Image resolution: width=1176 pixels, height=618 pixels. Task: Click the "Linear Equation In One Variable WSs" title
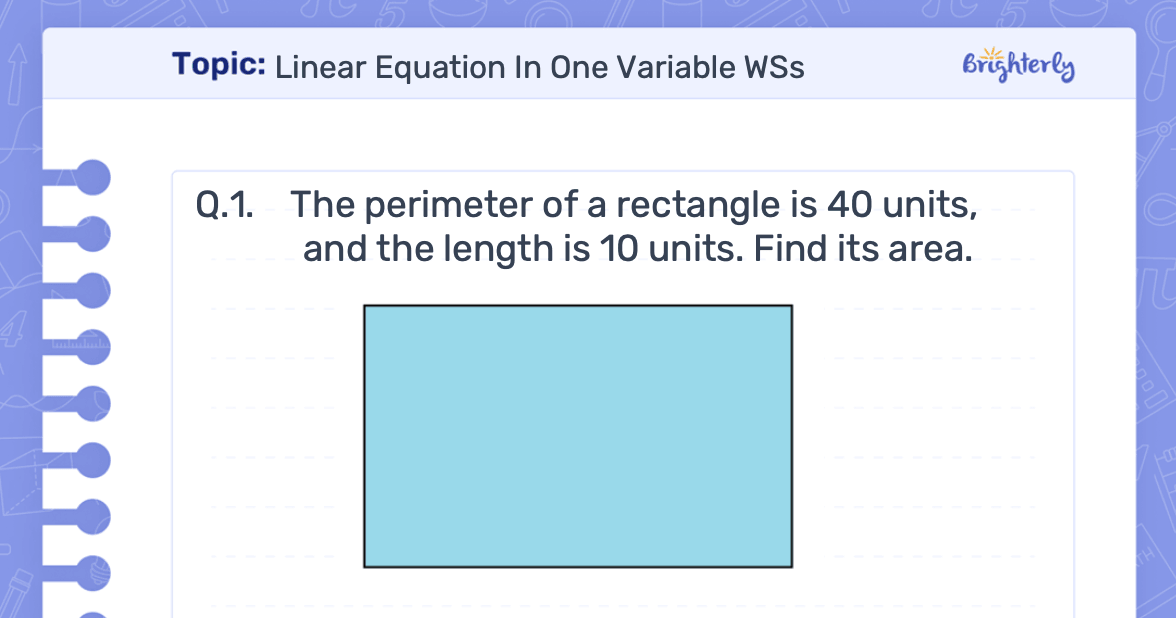[x=539, y=67]
